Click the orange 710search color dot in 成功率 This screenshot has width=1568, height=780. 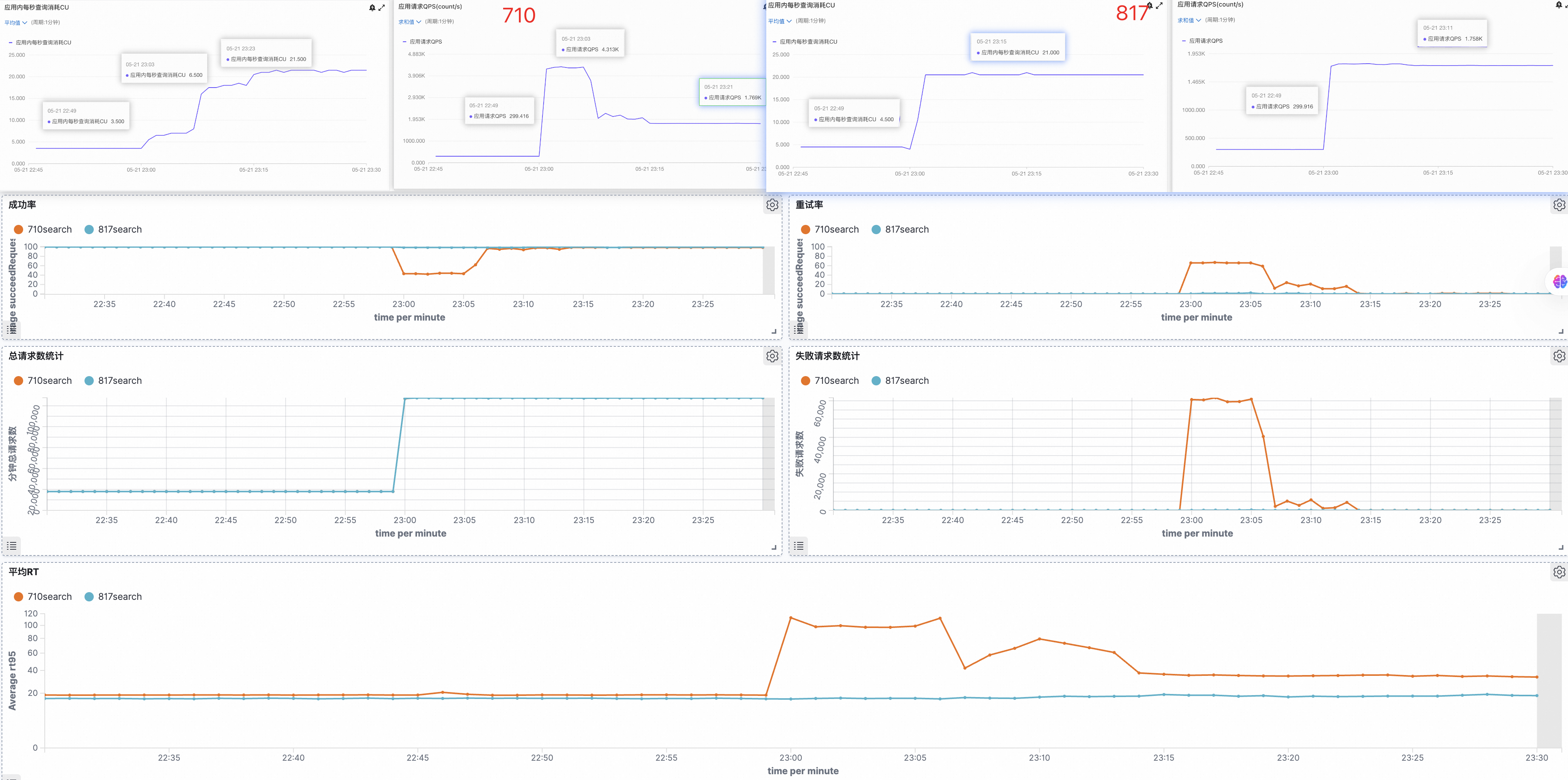tap(18, 230)
